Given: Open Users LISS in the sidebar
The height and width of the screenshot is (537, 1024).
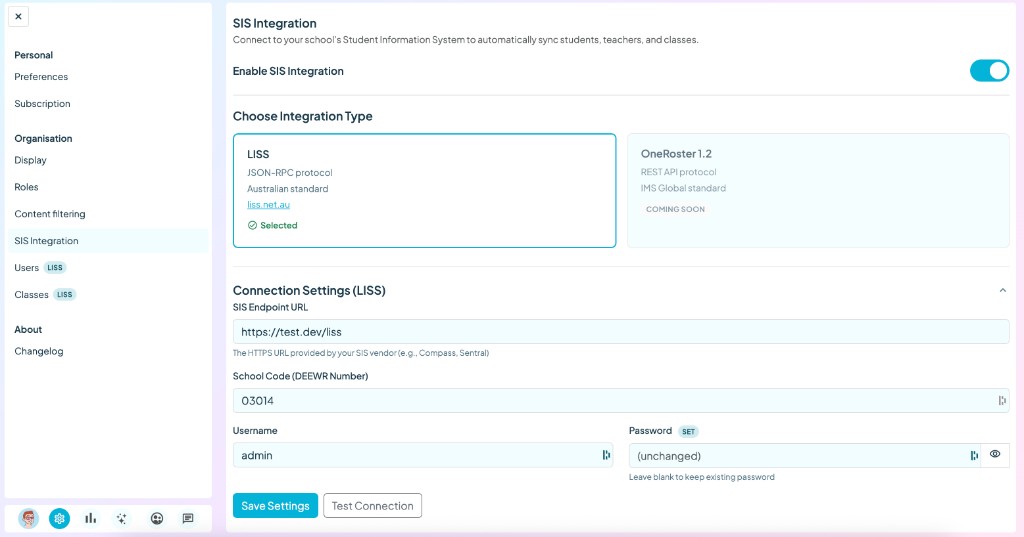Looking at the screenshot, I should pos(40,268).
